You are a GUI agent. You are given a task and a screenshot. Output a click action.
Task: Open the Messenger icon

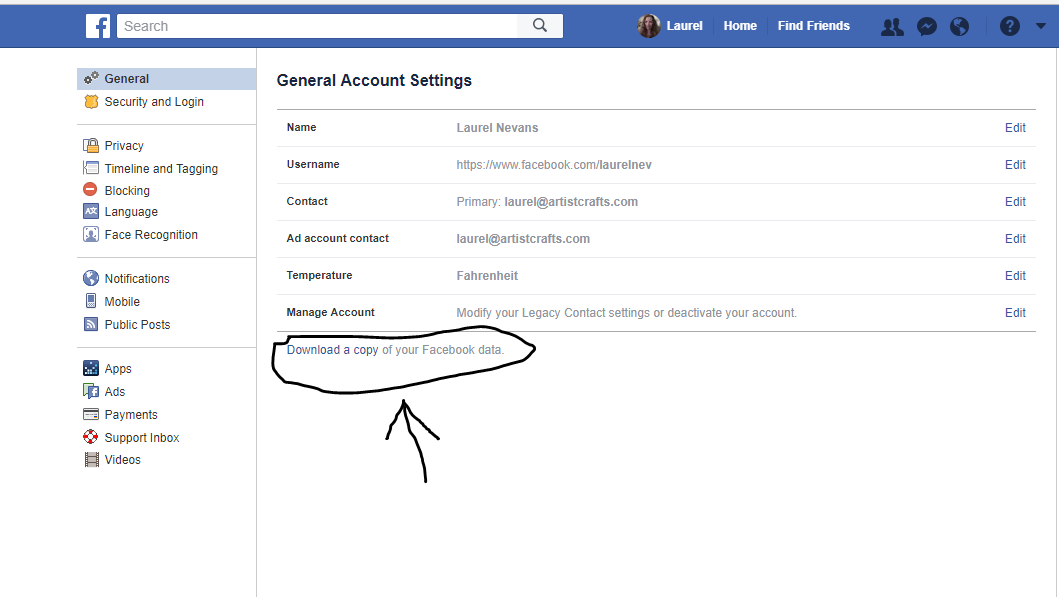point(927,26)
